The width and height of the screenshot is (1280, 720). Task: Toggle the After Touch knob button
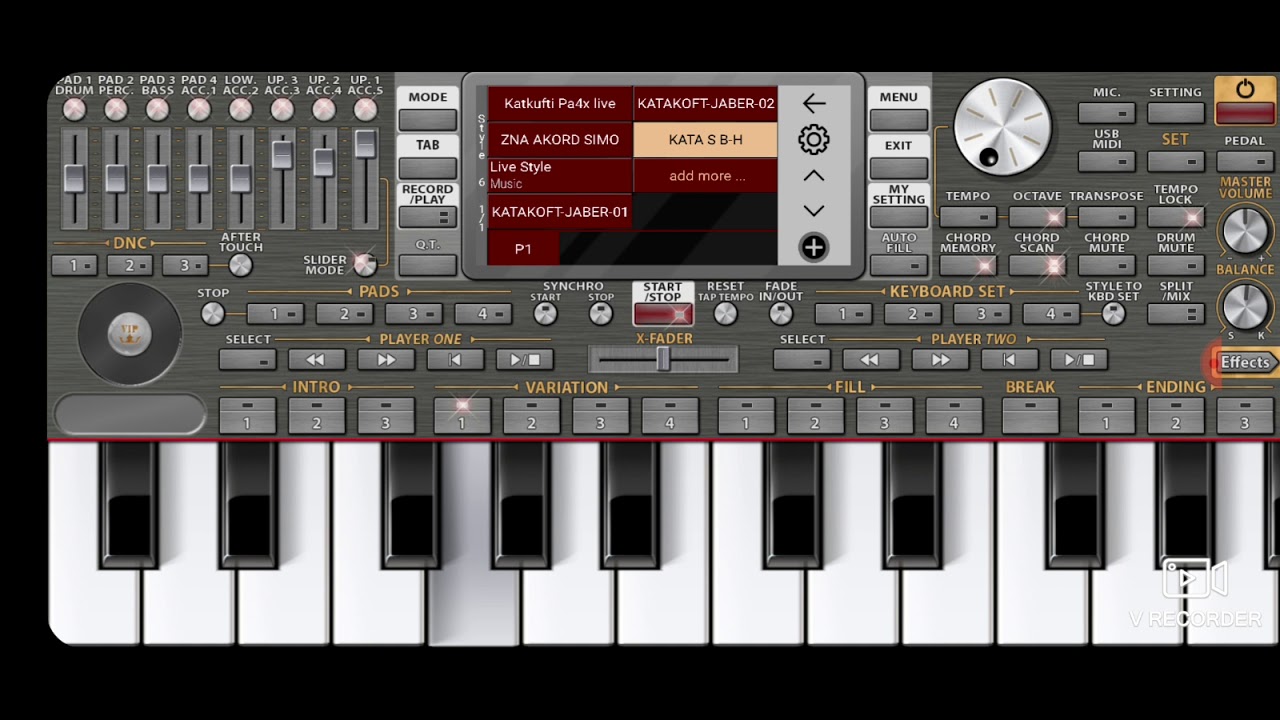[240, 265]
